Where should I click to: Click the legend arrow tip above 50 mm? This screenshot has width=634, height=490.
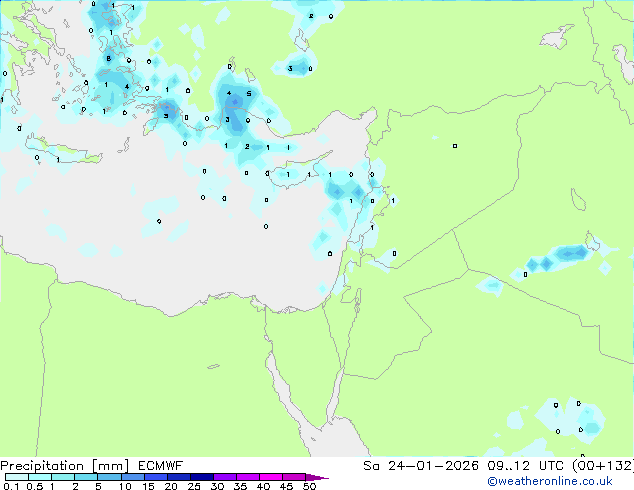[x=317, y=477]
